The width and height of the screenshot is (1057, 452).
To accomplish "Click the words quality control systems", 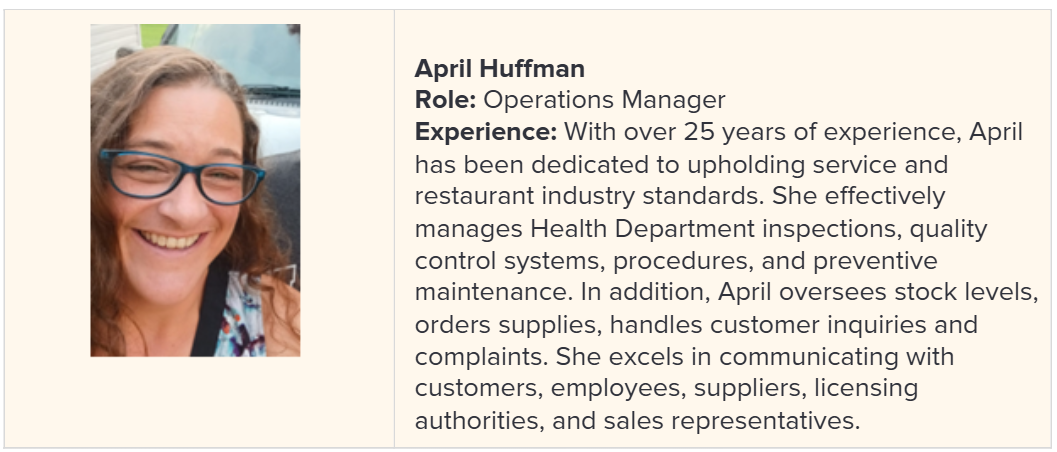I will click(701, 245).
